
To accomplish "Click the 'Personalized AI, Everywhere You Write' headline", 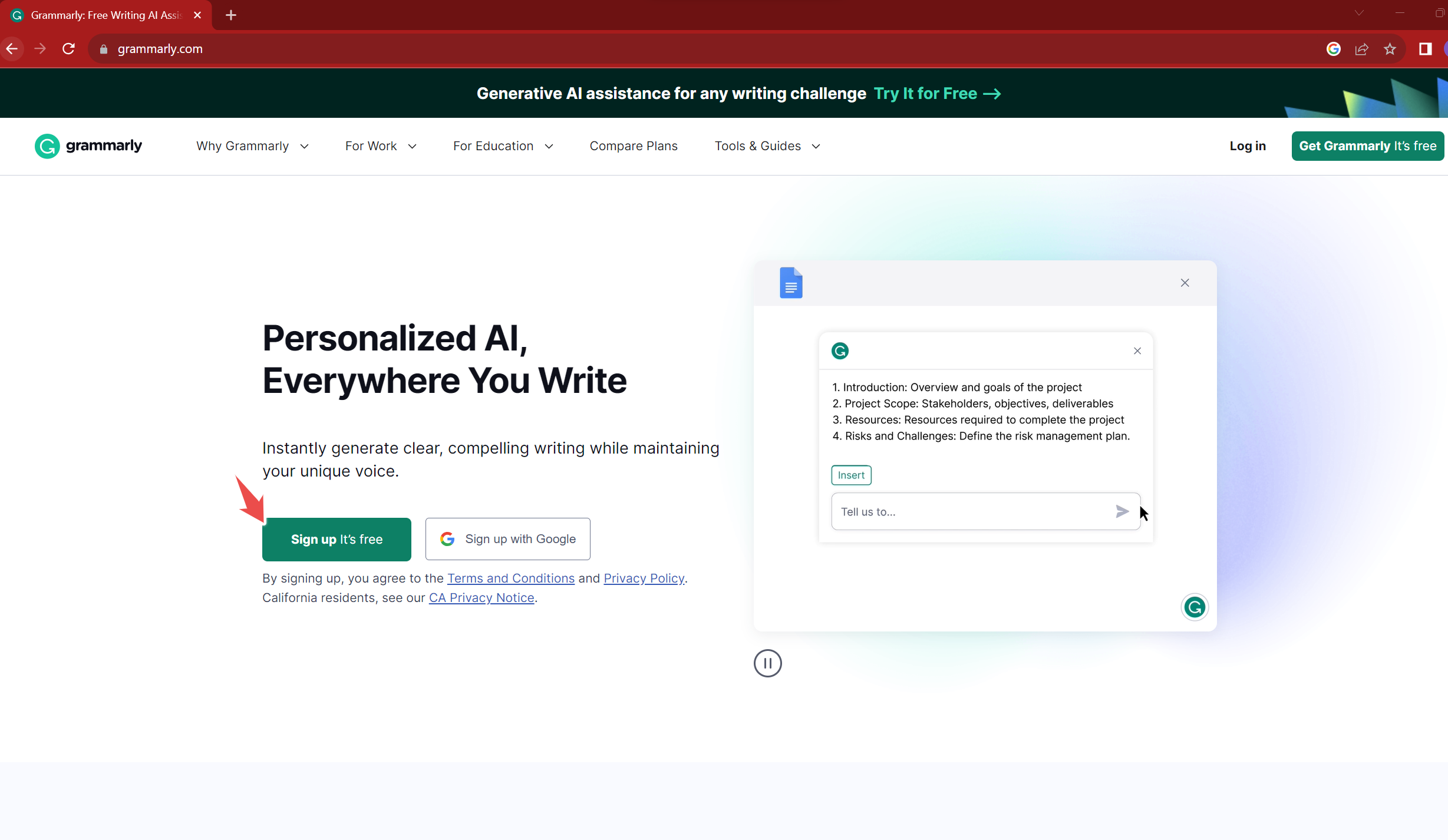I will tap(444, 359).
